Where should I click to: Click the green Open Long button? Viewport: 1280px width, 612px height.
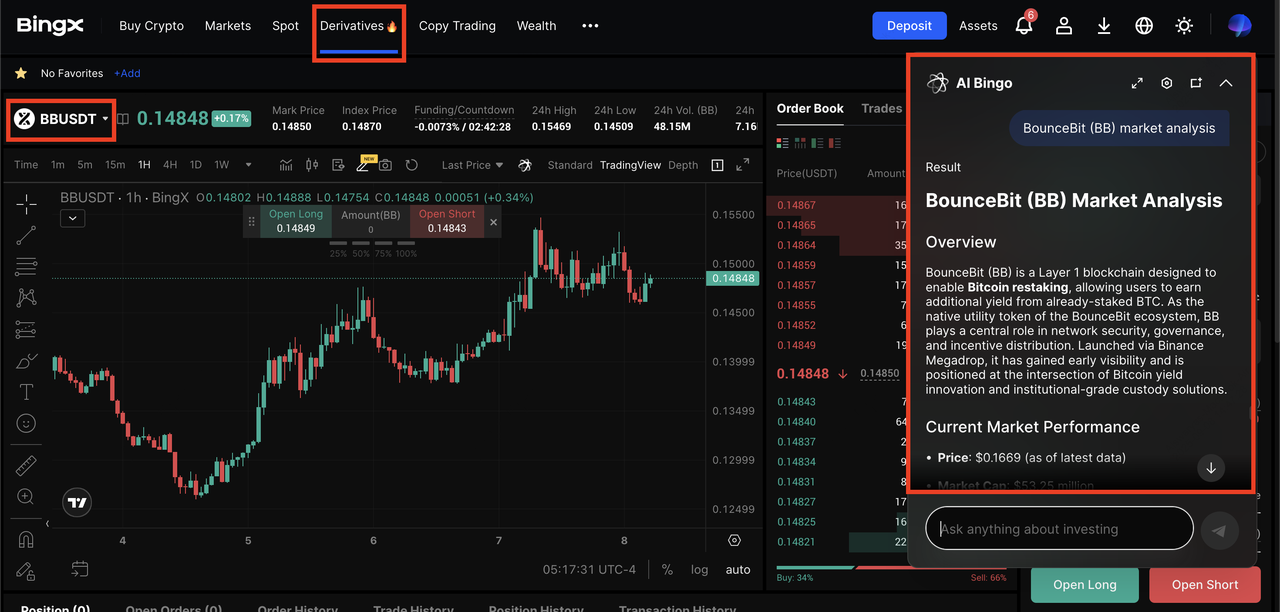point(1084,585)
